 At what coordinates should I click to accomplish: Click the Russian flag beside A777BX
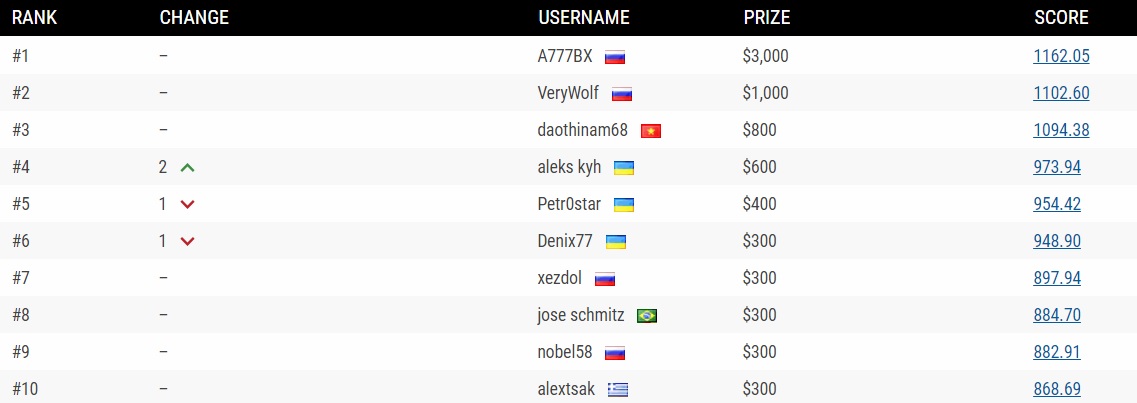click(615, 57)
